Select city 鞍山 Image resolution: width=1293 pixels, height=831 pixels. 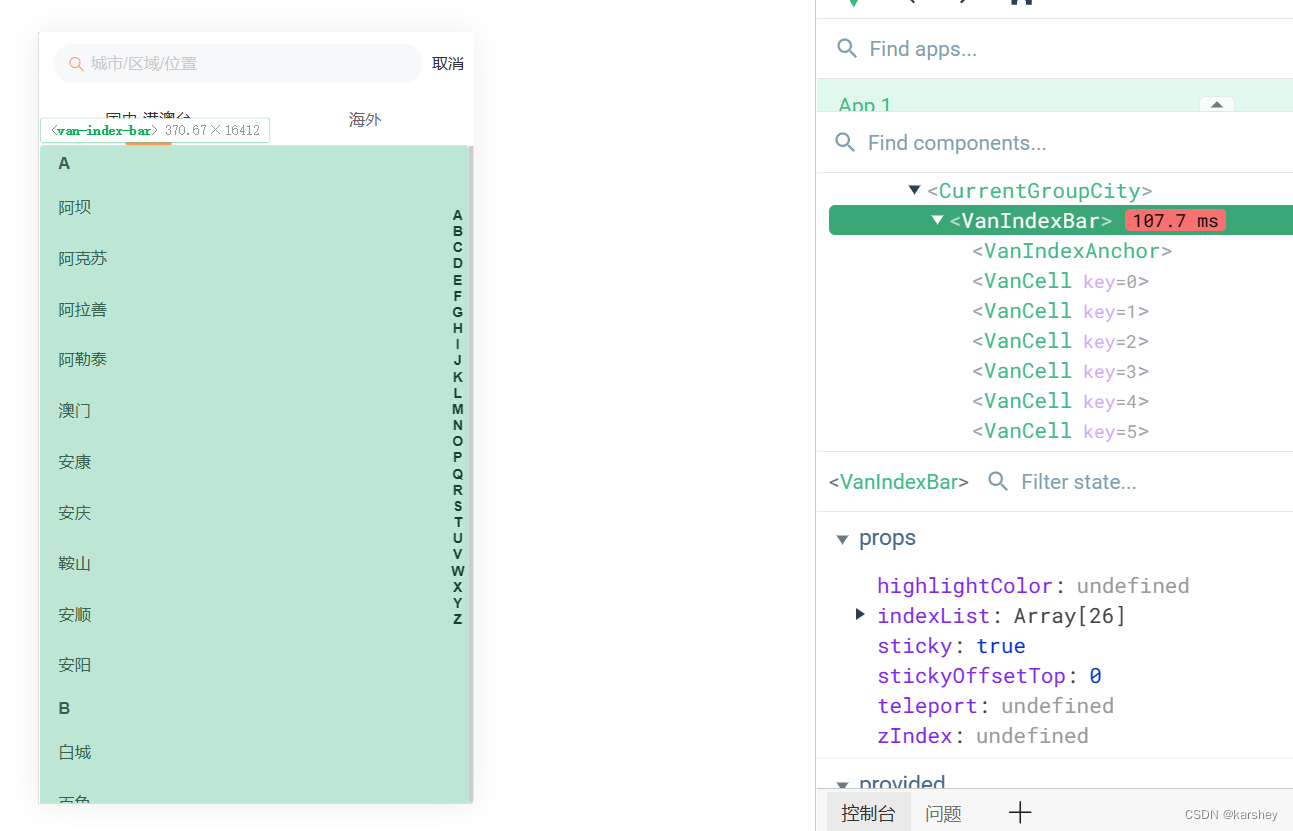(75, 564)
